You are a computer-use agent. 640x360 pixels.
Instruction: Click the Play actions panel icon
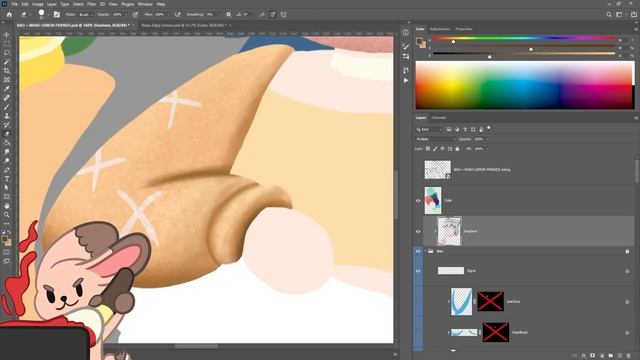point(406,81)
